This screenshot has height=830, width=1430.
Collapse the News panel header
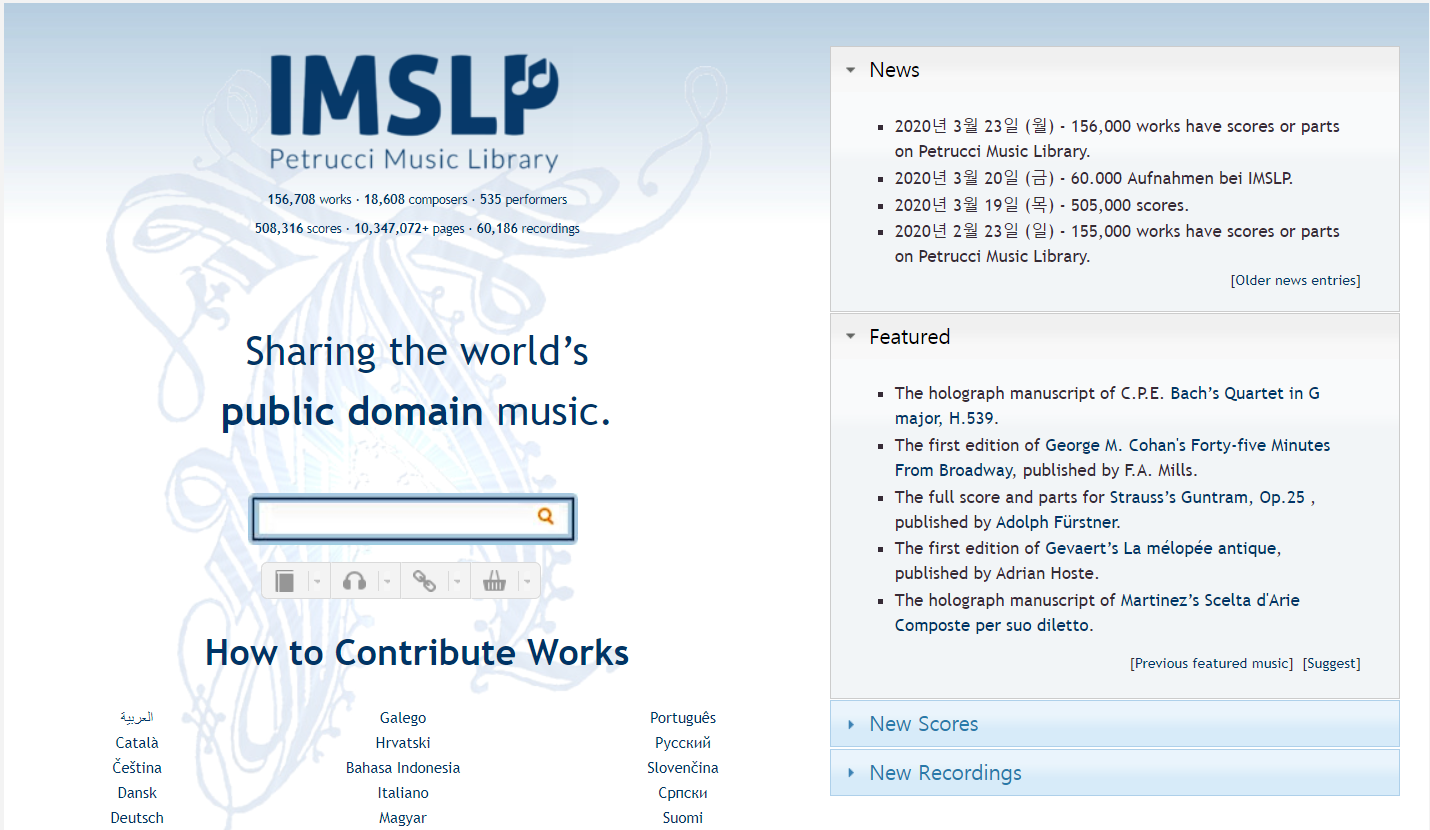click(1114, 70)
